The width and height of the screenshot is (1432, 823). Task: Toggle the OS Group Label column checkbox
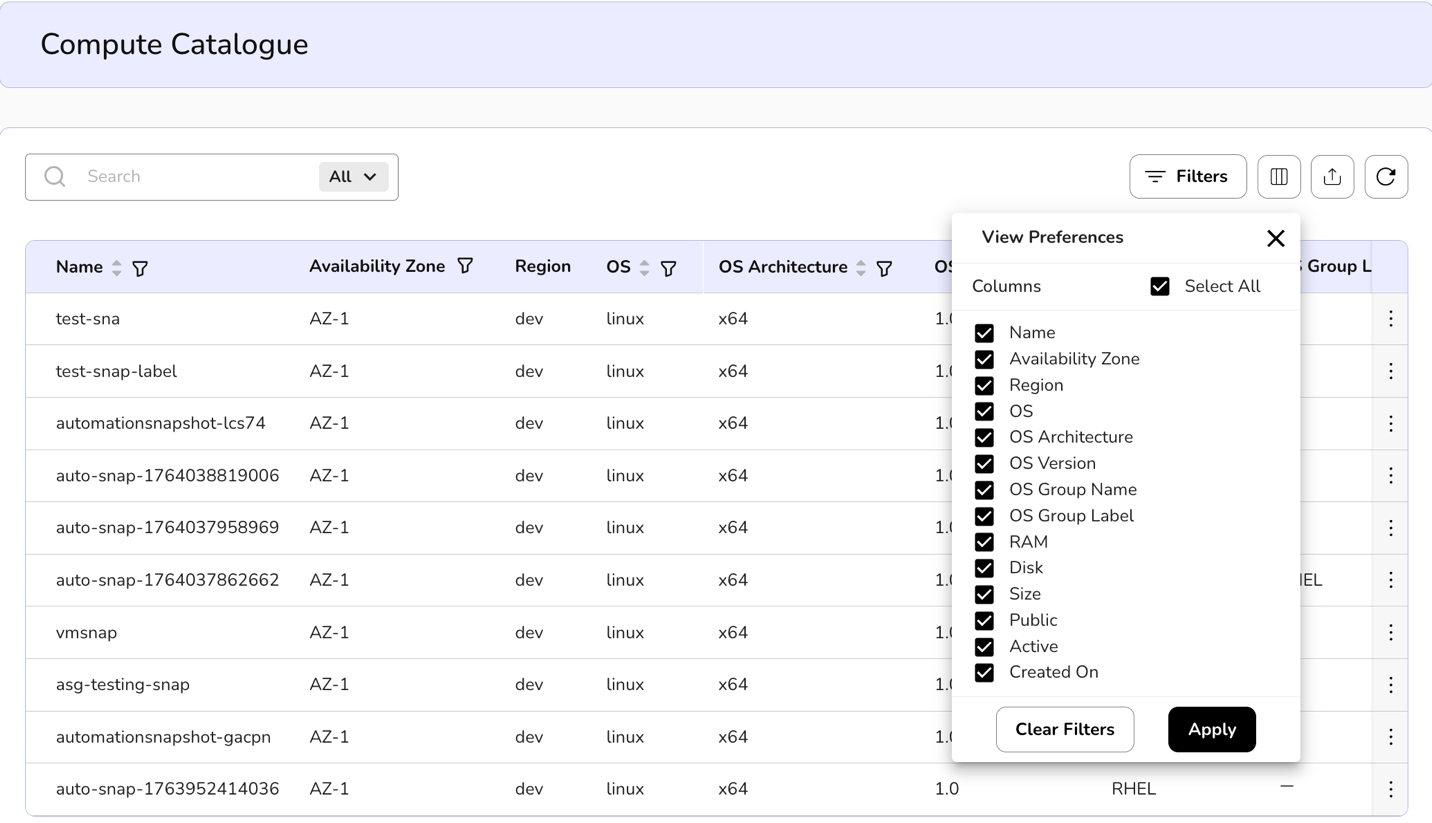click(x=984, y=516)
